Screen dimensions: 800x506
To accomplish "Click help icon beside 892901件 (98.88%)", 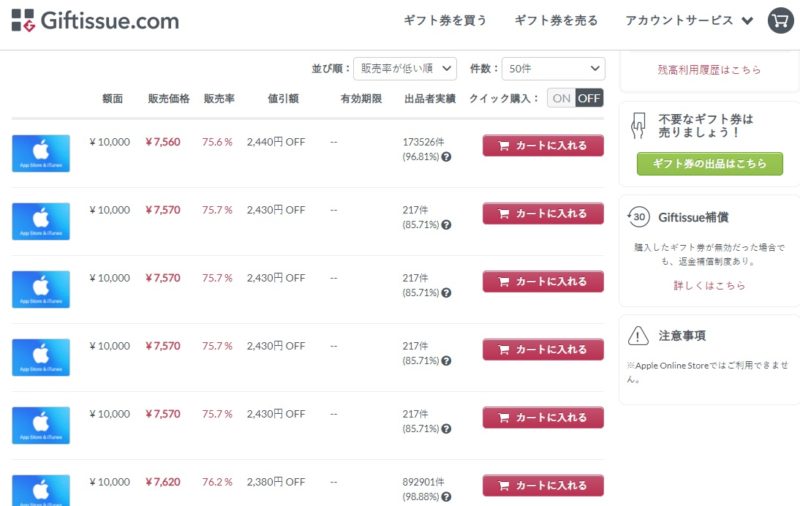I will tap(446, 497).
